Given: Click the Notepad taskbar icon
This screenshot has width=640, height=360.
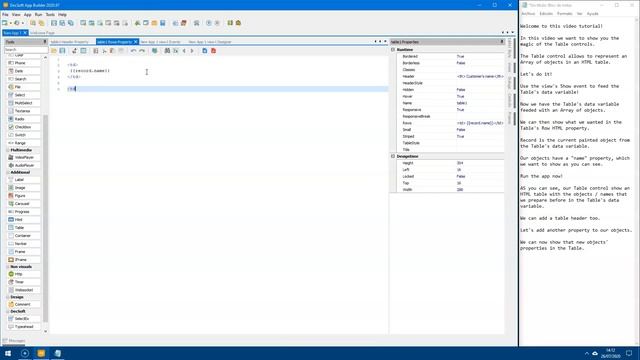Looking at the screenshot, I should point(58,353).
